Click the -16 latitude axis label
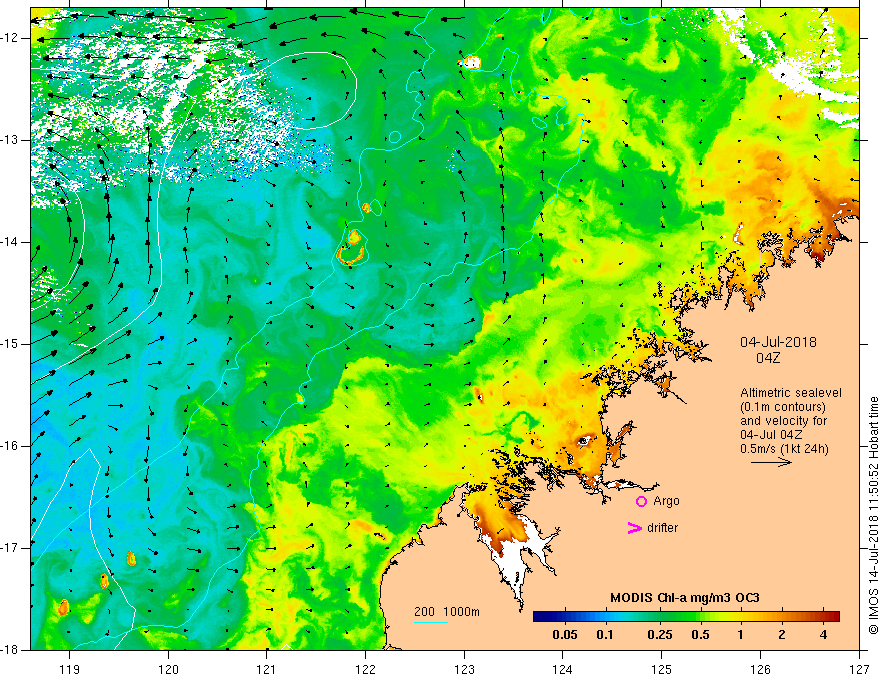The height and width of the screenshot is (680, 880). pyautogui.click(x=12, y=446)
